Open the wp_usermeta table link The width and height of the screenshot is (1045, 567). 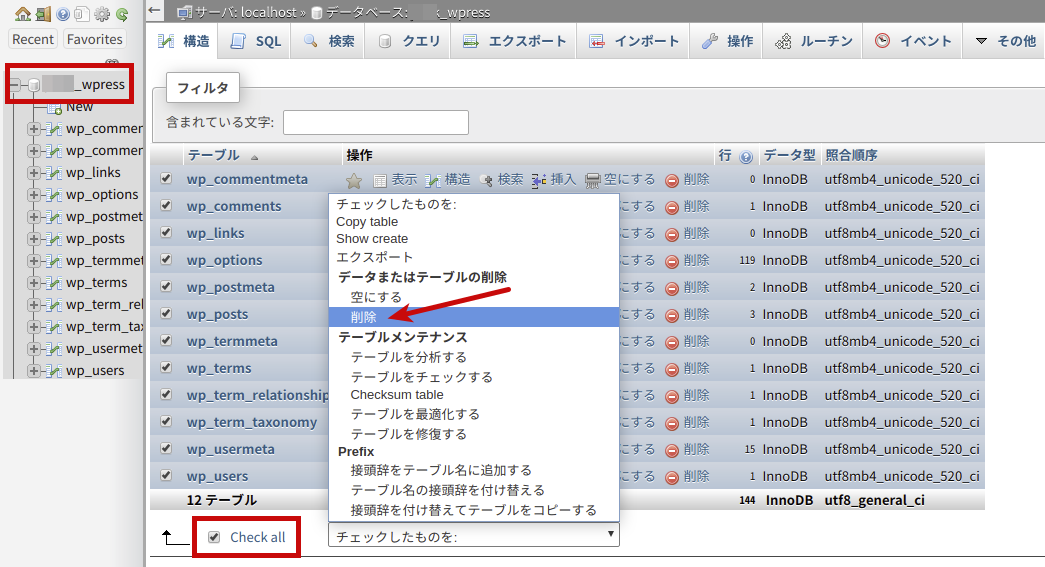coord(231,449)
